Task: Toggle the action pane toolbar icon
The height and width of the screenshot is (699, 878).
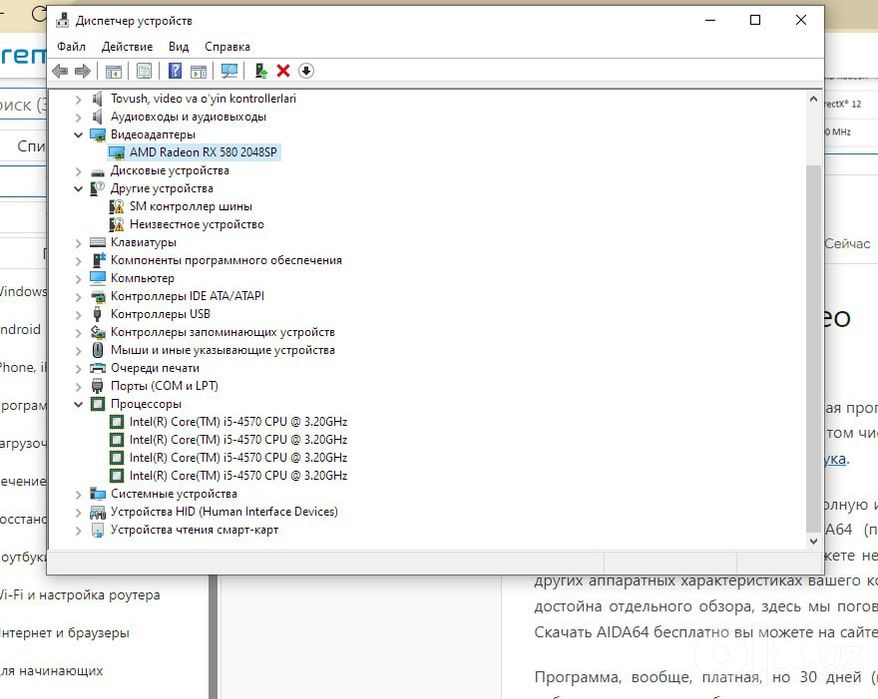Action: [x=198, y=71]
